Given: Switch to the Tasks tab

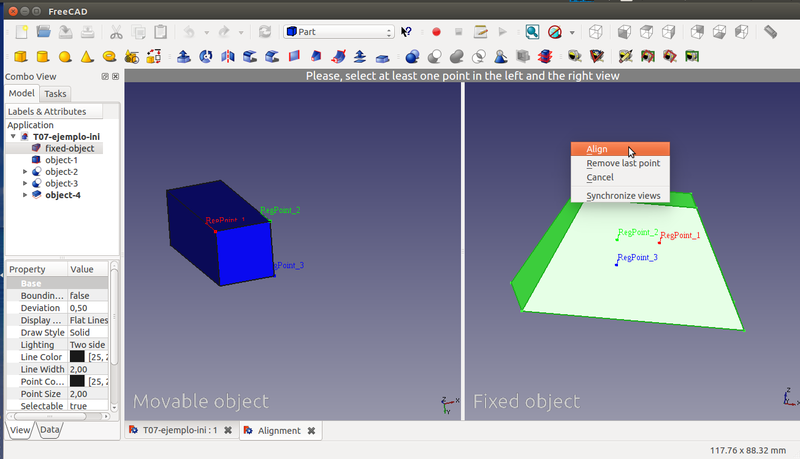Looking at the screenshot, I should coord(56,94).
